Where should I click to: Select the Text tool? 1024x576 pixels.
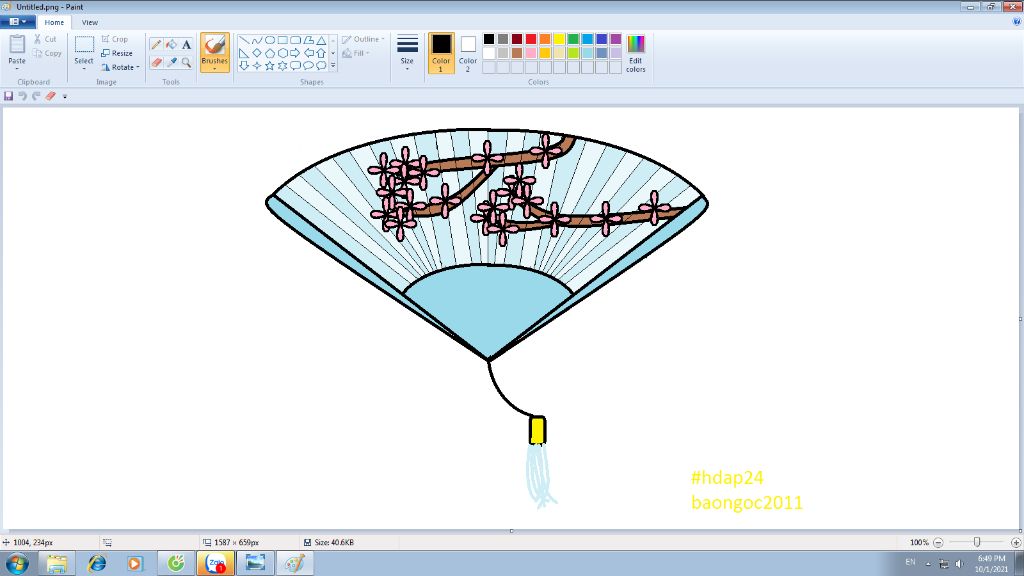point(186,44)
